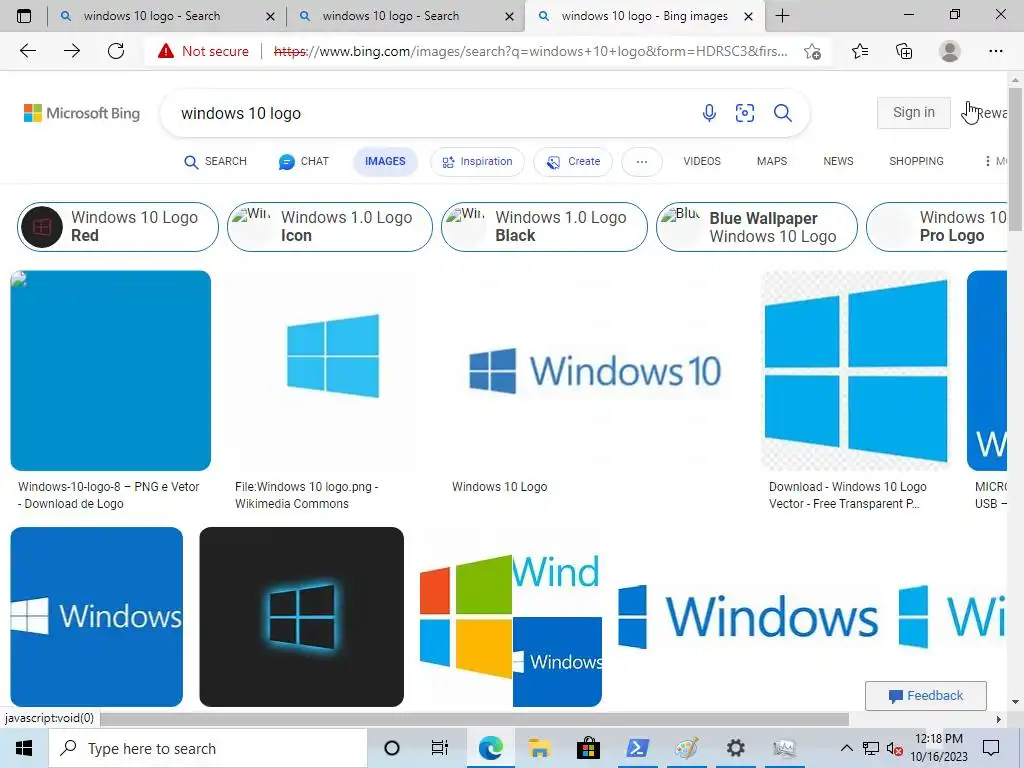1024x768 pixels.
Task: Go to SEARCH results tab
Action: coord(216,161)
